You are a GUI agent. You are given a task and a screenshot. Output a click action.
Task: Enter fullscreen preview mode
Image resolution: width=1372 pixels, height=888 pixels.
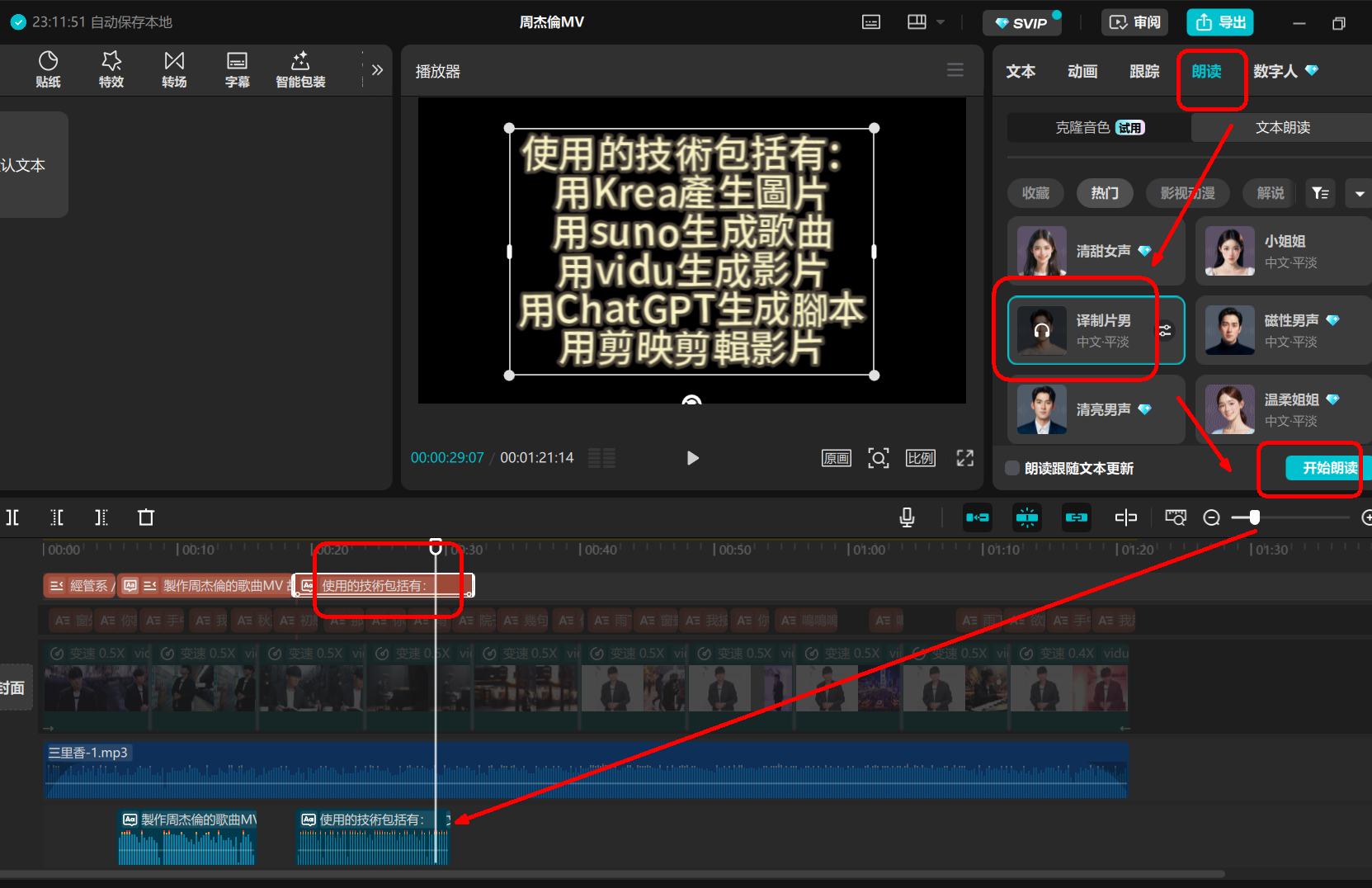964,458
